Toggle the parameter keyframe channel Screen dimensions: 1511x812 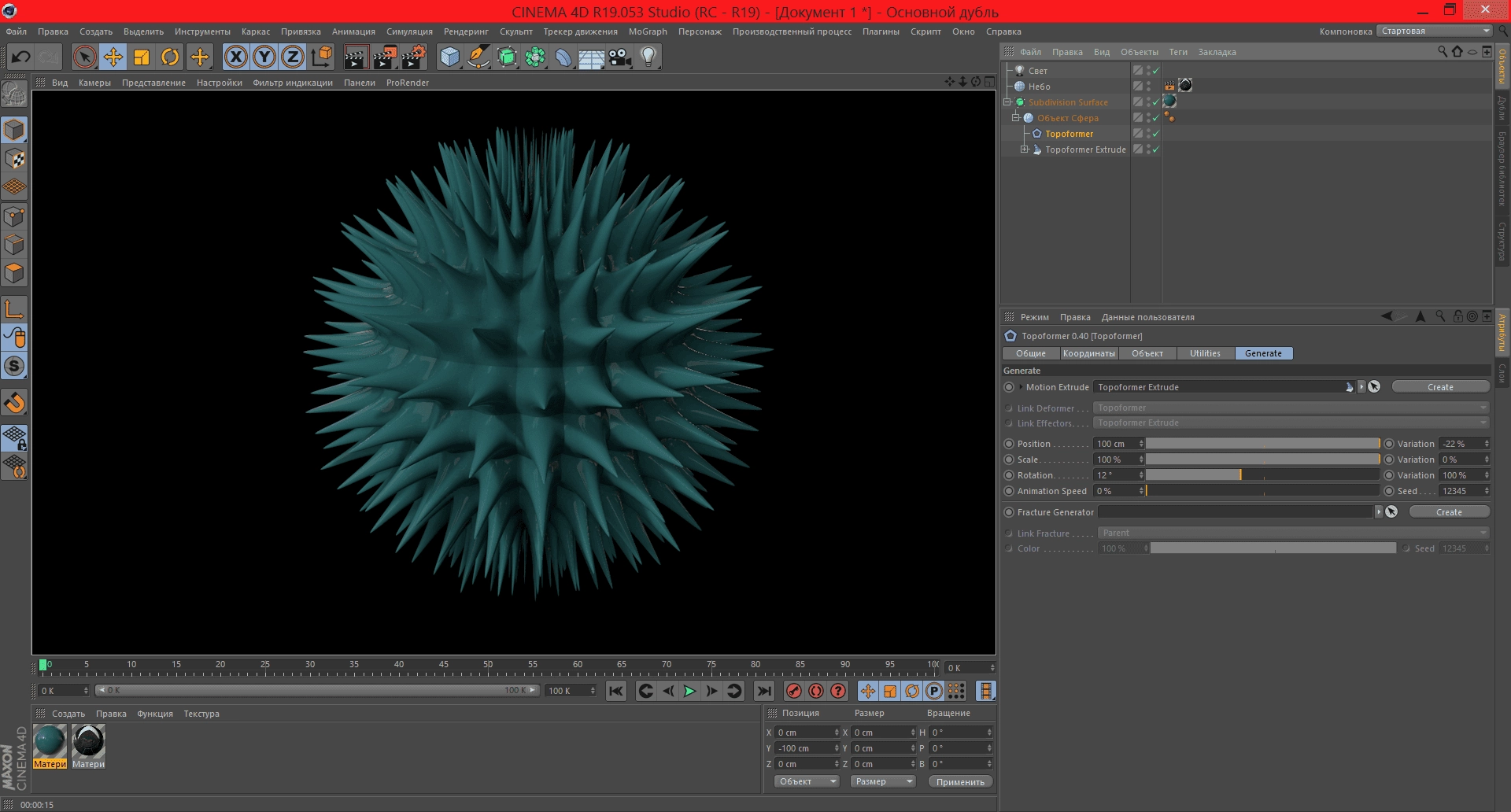point(933,691)
